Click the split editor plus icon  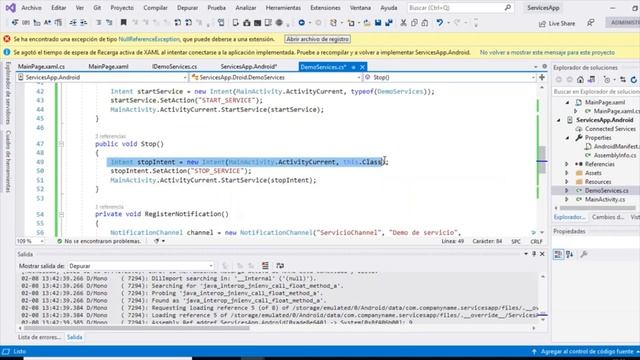coord(542,77)
